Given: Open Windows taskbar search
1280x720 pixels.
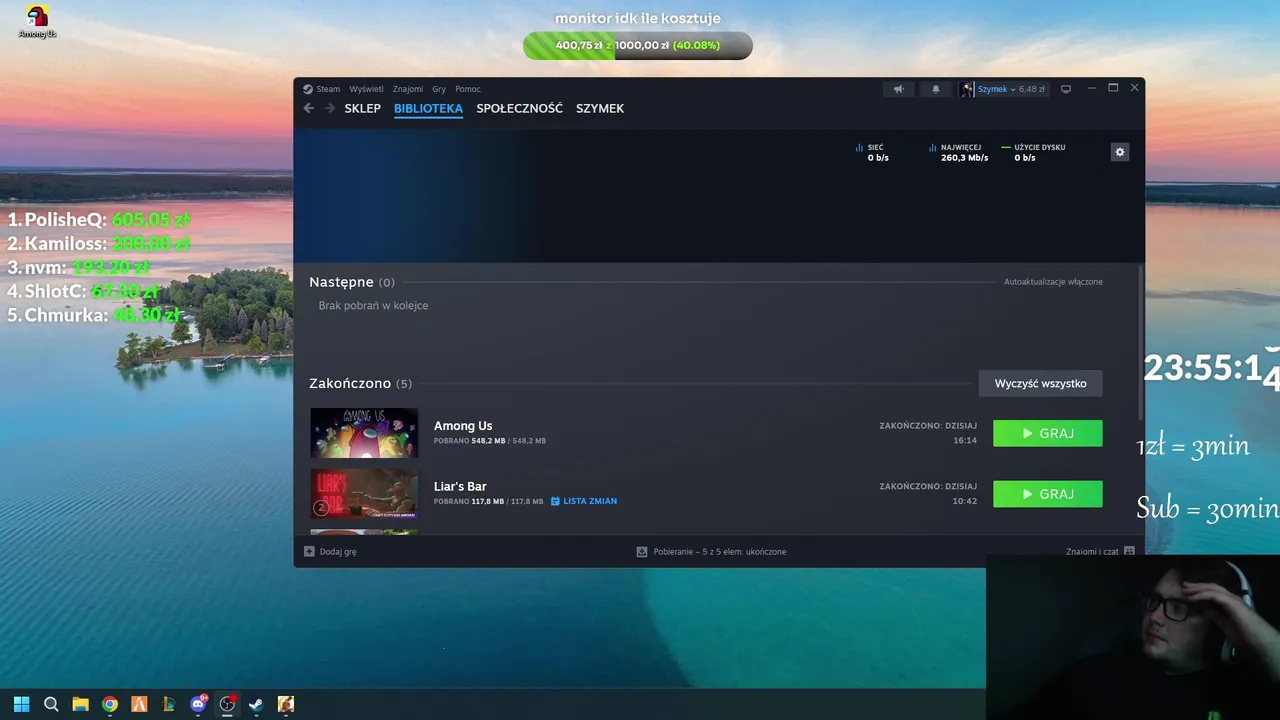Looking at the screenshot, I should click(51, 704).
